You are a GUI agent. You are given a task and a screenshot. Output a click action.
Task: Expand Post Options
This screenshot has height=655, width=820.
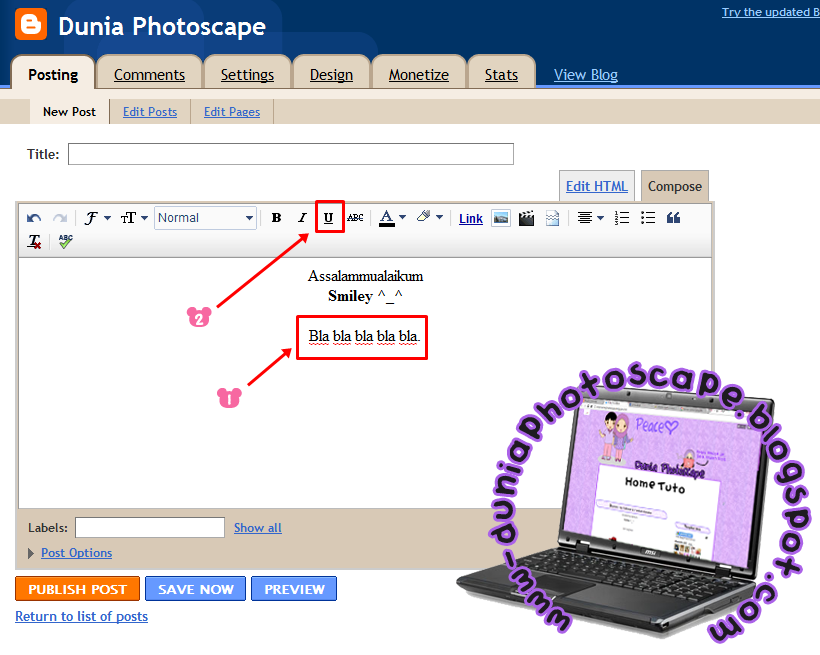pyautogui.click(x=76, y=552)
